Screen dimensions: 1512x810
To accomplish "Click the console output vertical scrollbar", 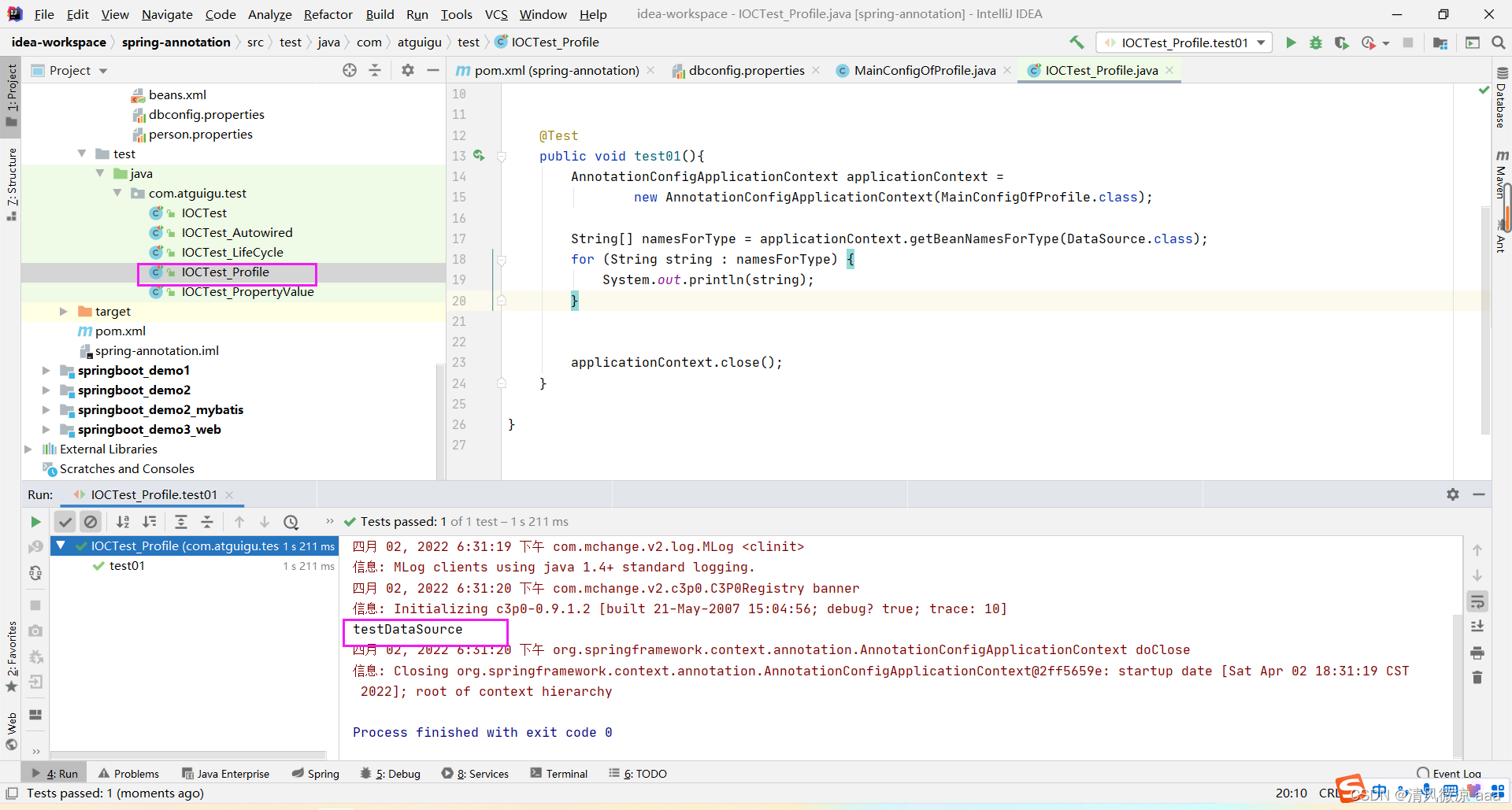I will pos(1458,685).
